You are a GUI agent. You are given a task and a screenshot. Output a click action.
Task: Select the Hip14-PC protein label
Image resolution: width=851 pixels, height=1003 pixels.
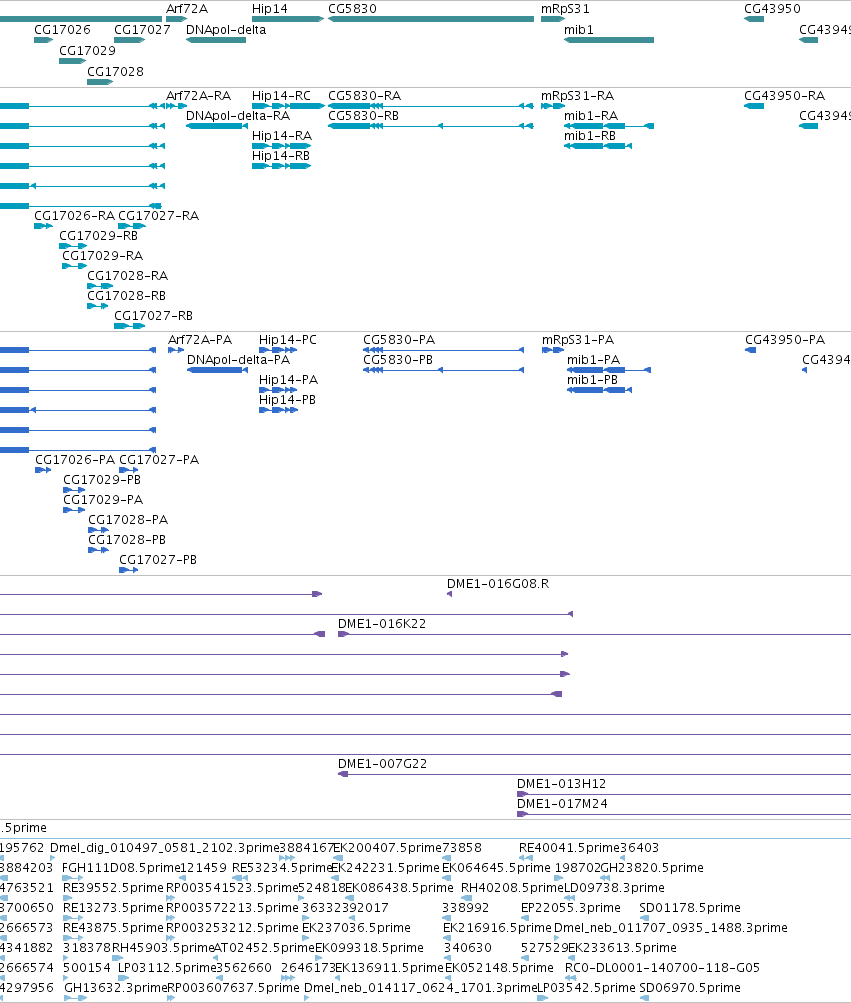click(x=288, y=340)
